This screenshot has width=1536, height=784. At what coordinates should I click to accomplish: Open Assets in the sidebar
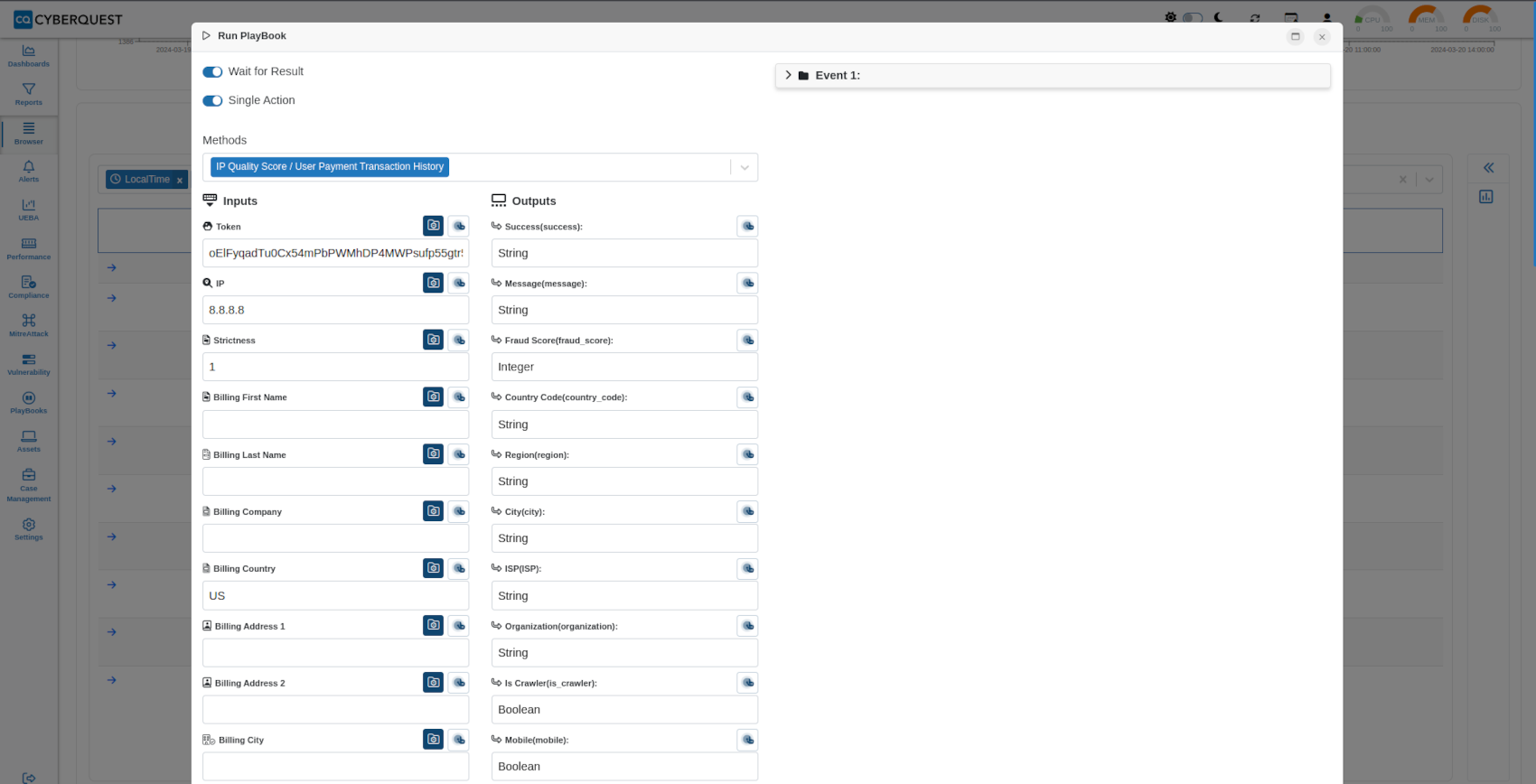tap(29, 442)
